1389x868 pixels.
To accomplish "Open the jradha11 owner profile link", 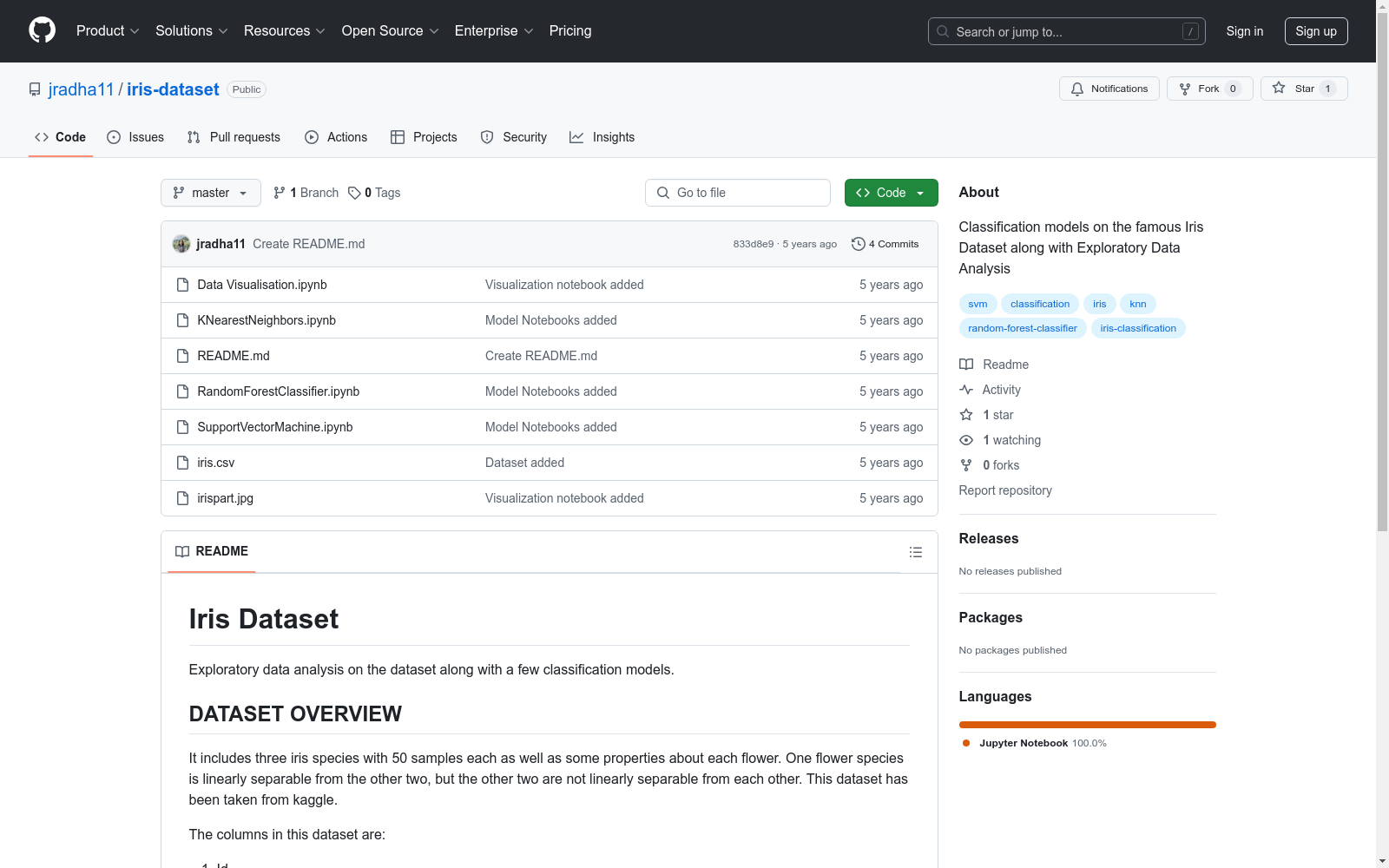I will [82, 89].
